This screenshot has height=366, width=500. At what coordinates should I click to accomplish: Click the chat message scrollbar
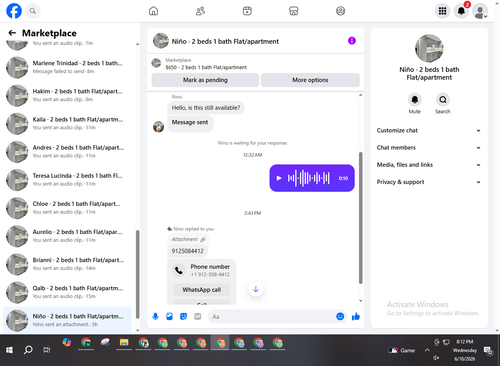pos(360,218)
